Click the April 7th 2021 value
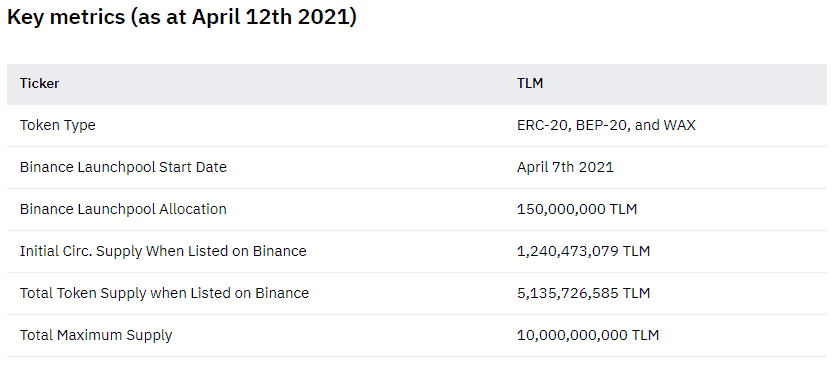Image resolution: width=836 pixels, height=368 pixels. click(x=565, y=167)
